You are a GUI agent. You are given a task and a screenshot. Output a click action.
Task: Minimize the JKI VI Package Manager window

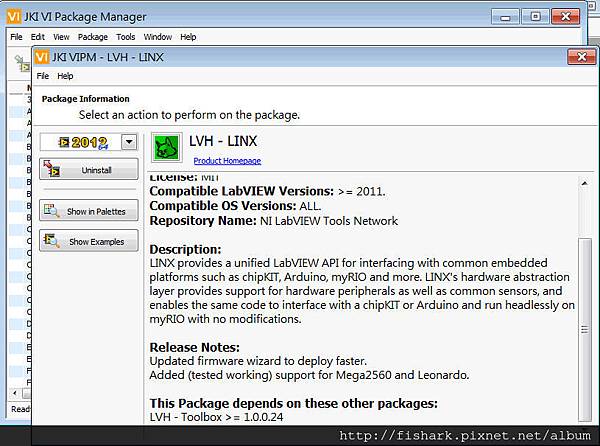[x=505, y=17]
